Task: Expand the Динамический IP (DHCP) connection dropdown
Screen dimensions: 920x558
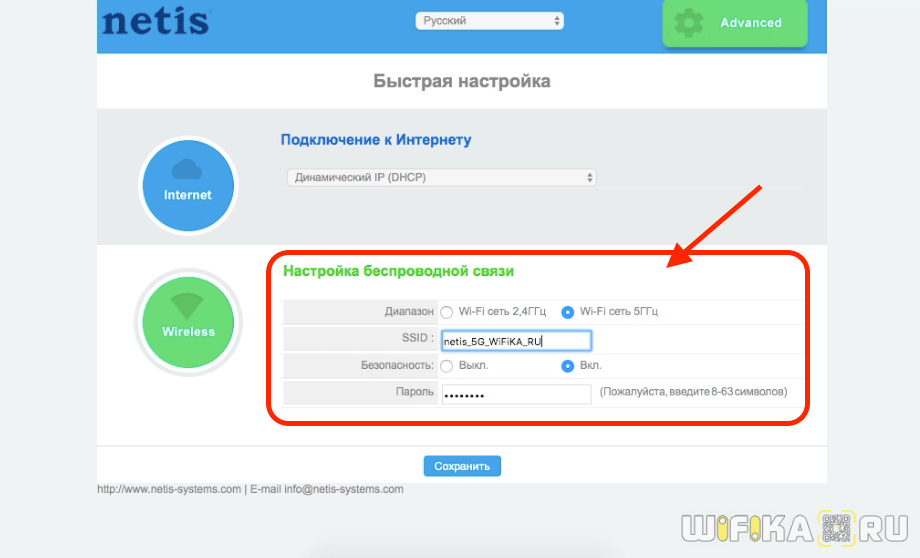Action: (441, 178)
